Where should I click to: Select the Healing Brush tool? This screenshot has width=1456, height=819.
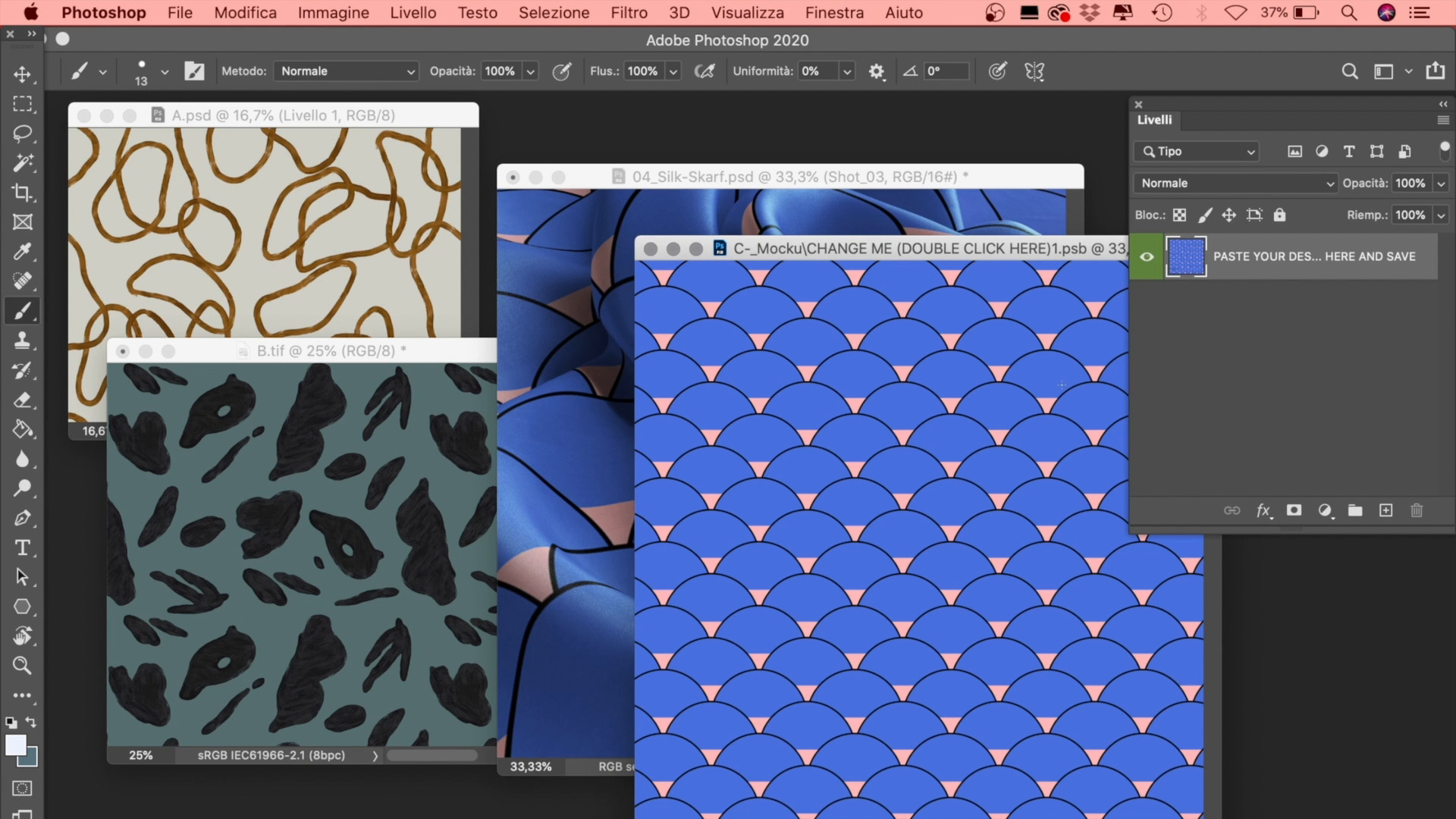(x=22, y=281)
